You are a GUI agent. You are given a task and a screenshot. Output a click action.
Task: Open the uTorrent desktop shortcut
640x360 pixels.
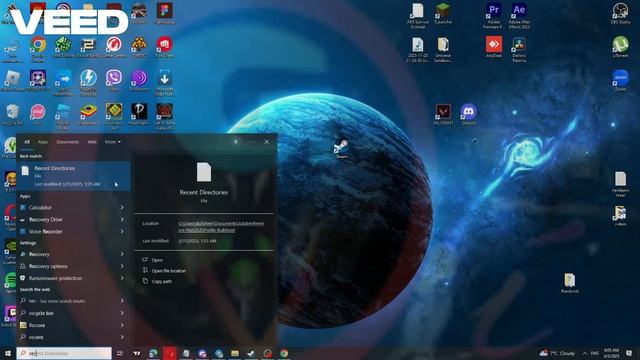(x=620, y=47)
